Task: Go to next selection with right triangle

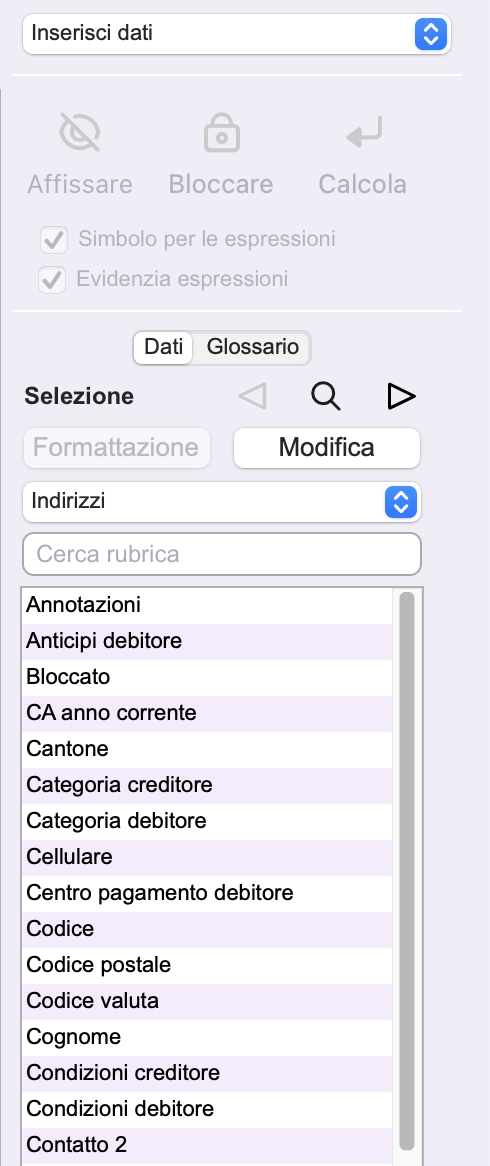Action: 402,396
